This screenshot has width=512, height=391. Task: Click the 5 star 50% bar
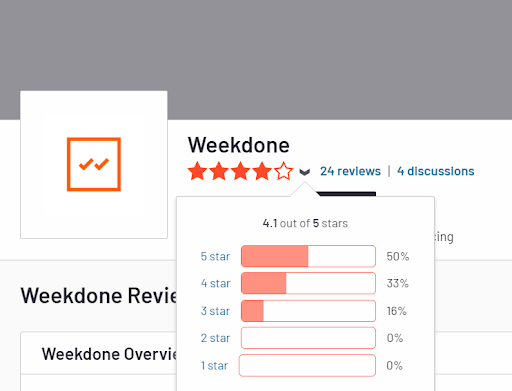[308, 256]
